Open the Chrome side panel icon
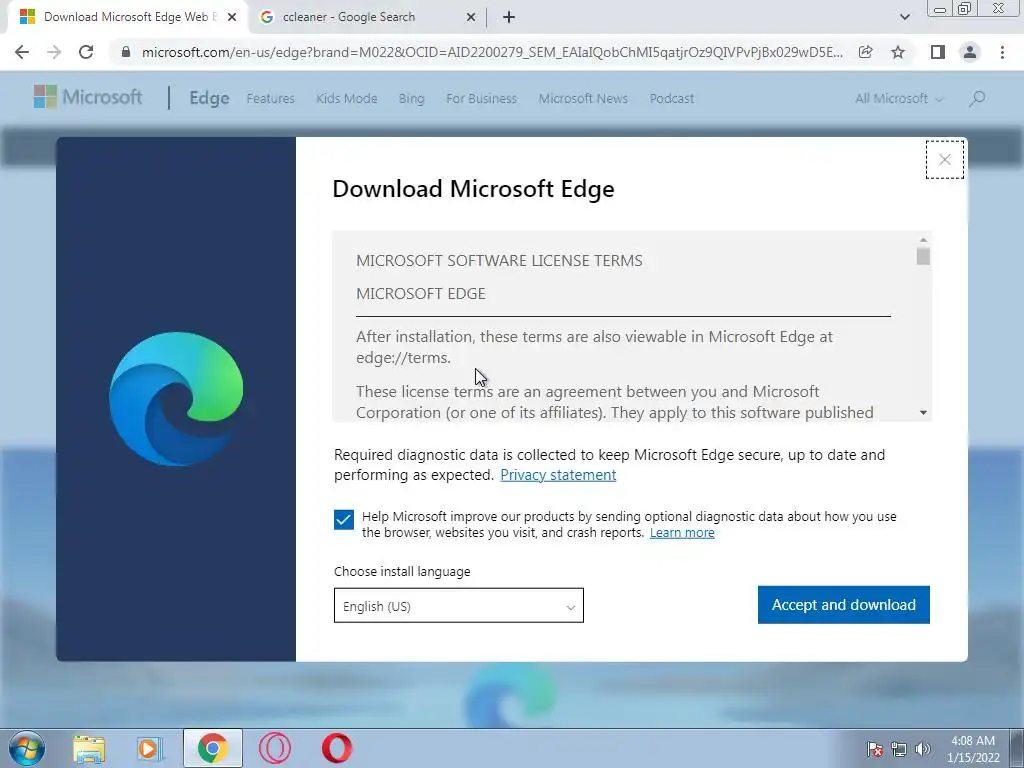 pos(938,52)
